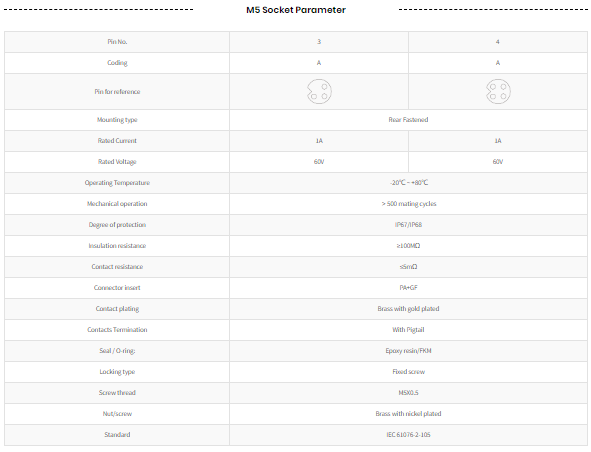Select the 60V value under 3-pin column
Screen dimensions: 591x452
coord(319,162)
